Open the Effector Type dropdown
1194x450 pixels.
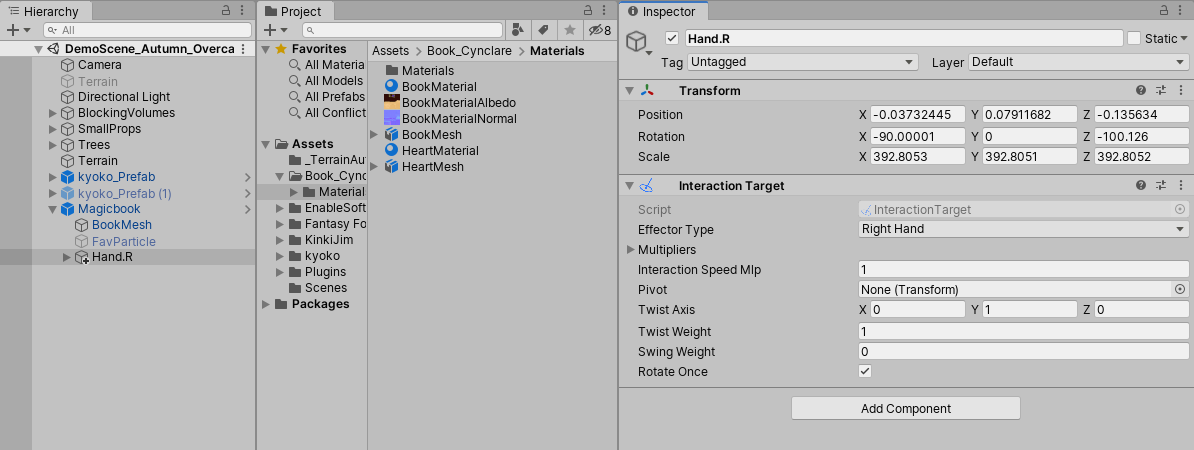click(1023, 229)
